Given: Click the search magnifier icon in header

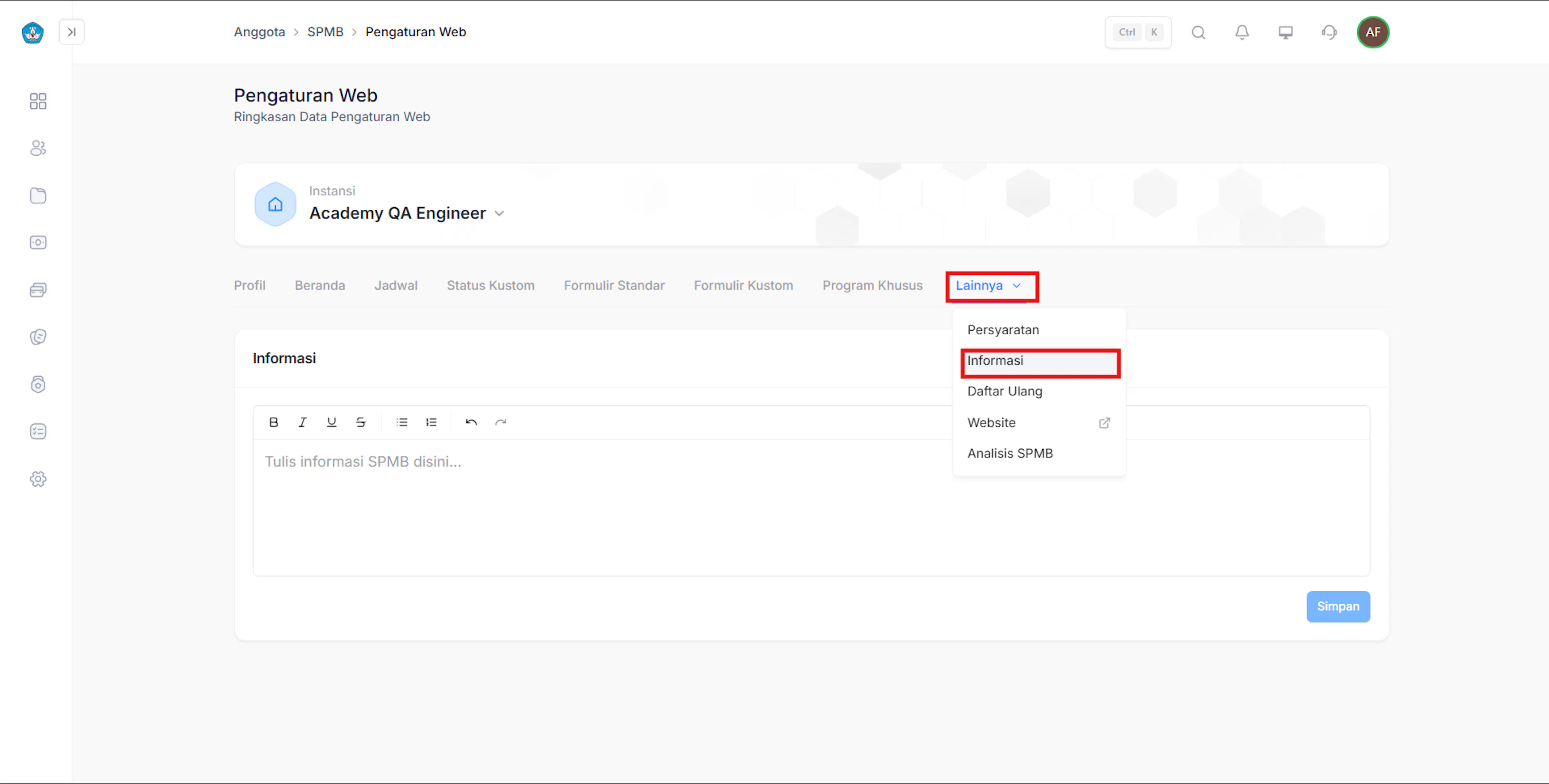Looking at the screenshot, I should click(1198, 33).
